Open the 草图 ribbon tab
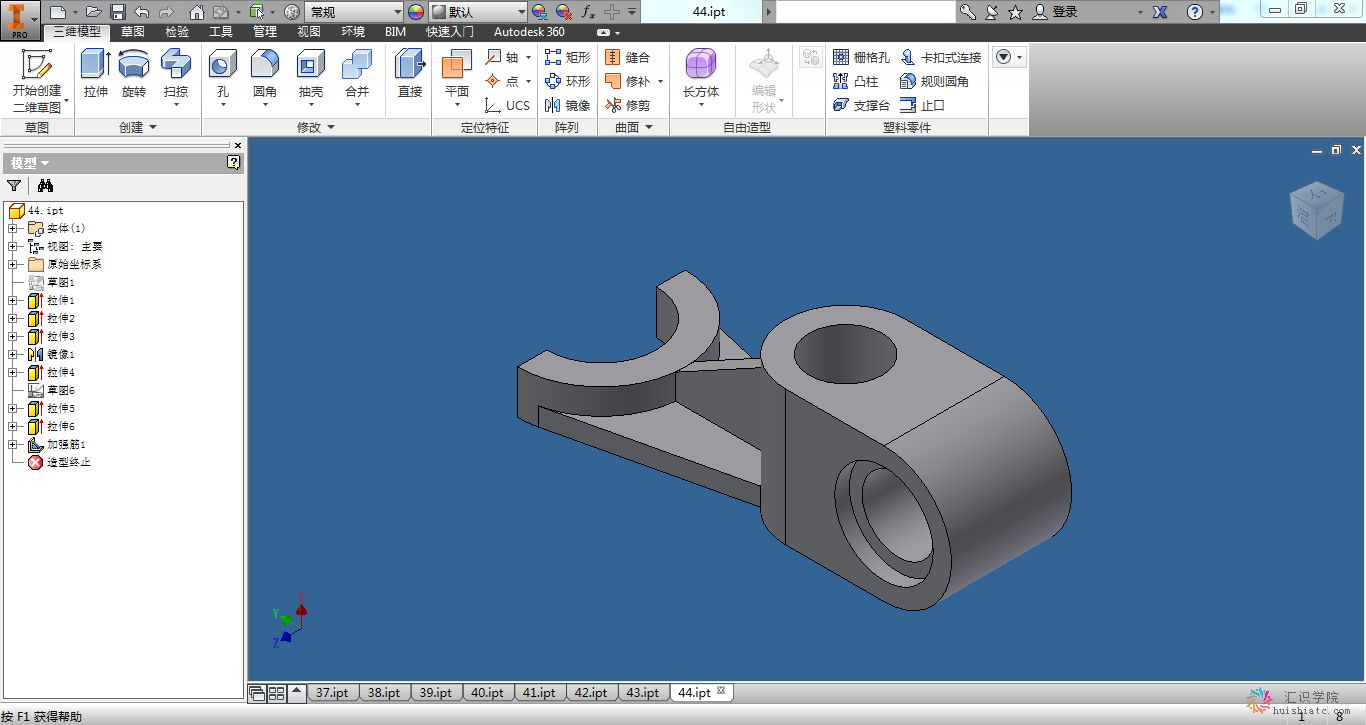 coord(133,32)
